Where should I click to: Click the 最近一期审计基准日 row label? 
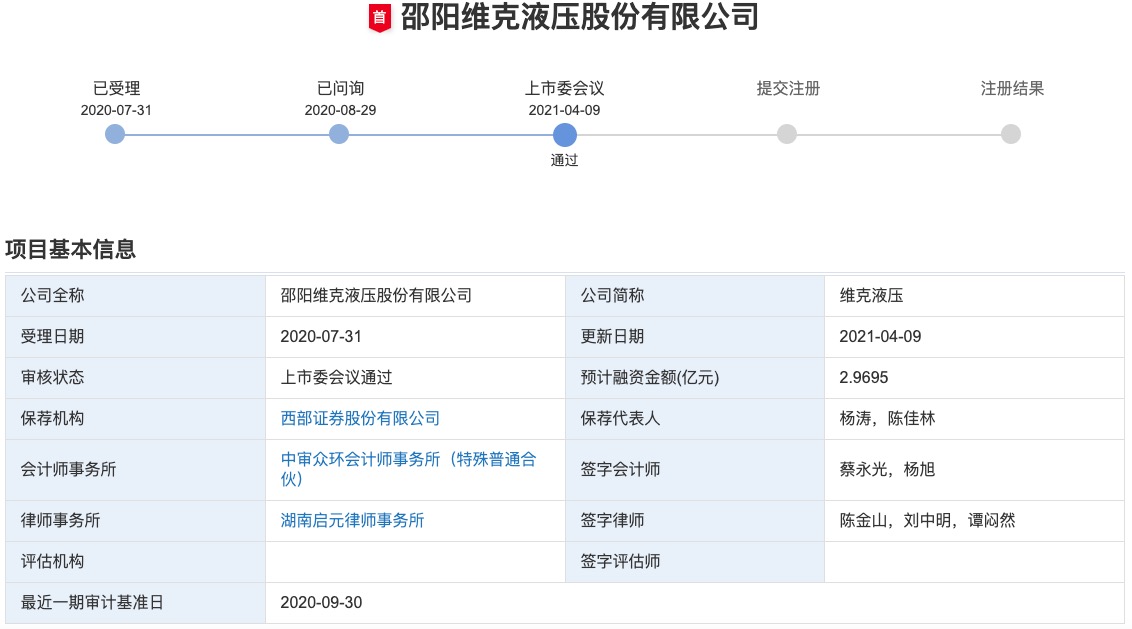[x=92, y=602]
